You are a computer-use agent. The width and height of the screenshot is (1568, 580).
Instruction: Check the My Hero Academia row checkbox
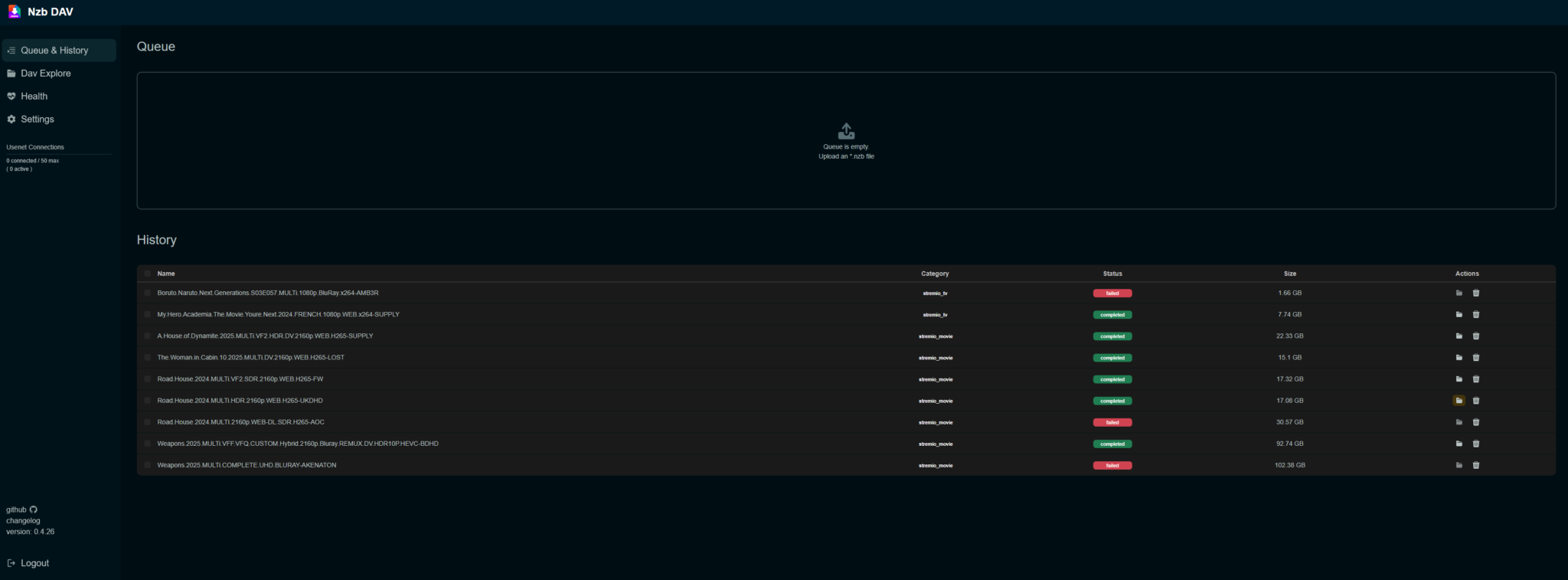[x=147, y=315]
